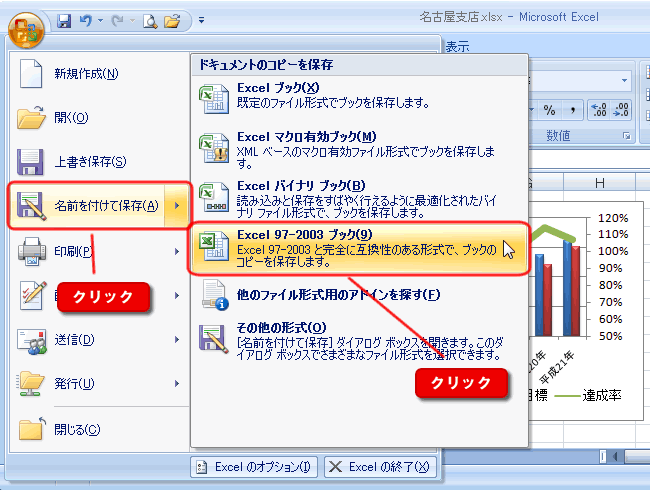
Task: Expand the 印刷(P) submenu arrow
Action: tap(177, 251)
